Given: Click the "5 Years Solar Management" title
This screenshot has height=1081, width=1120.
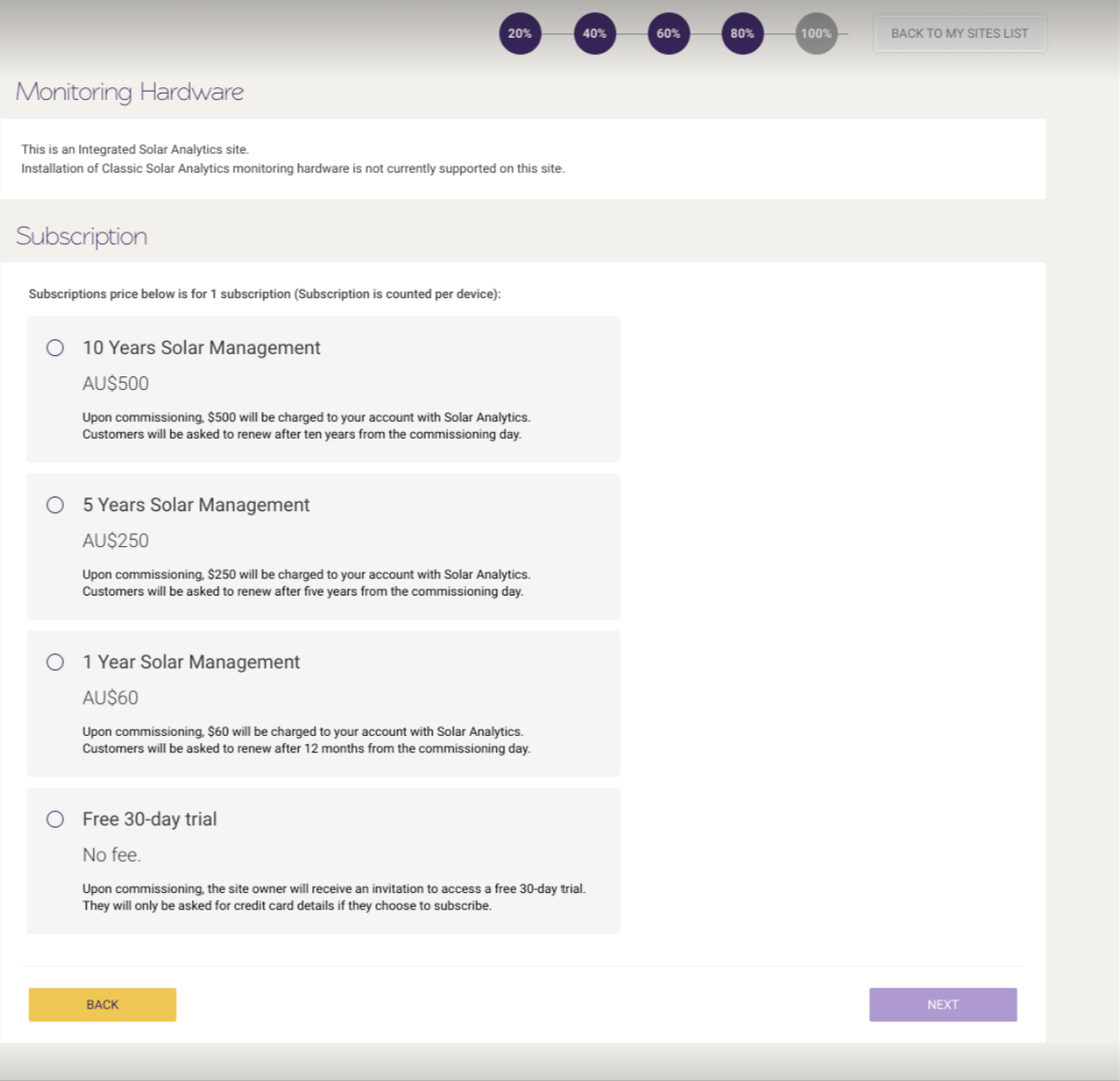Looking at the screenshot, I should coord(196,505).
